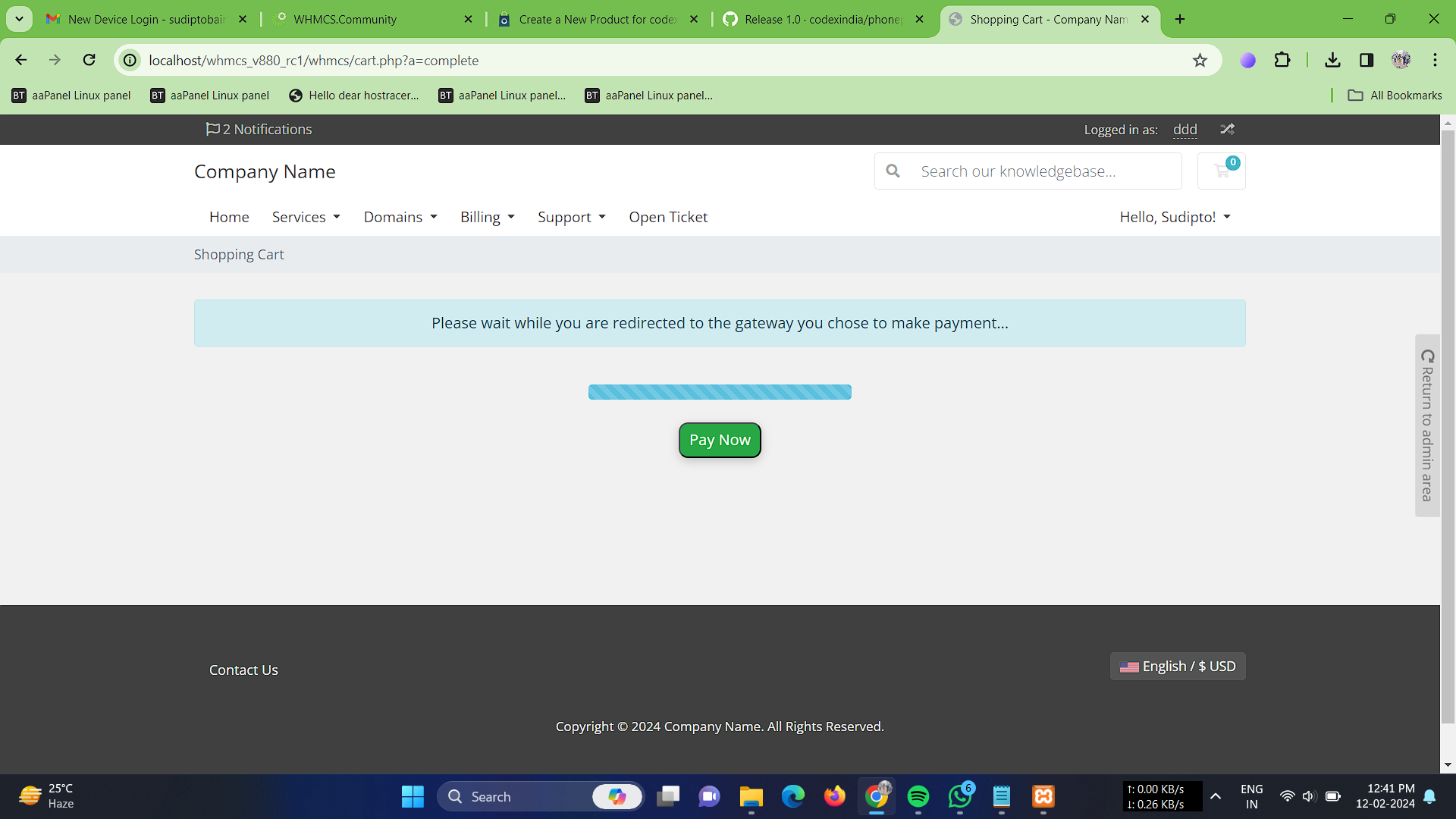Open Hello, Sudipto! account dropdown
Screen dimensions: 1456x819
point(1175,217)
